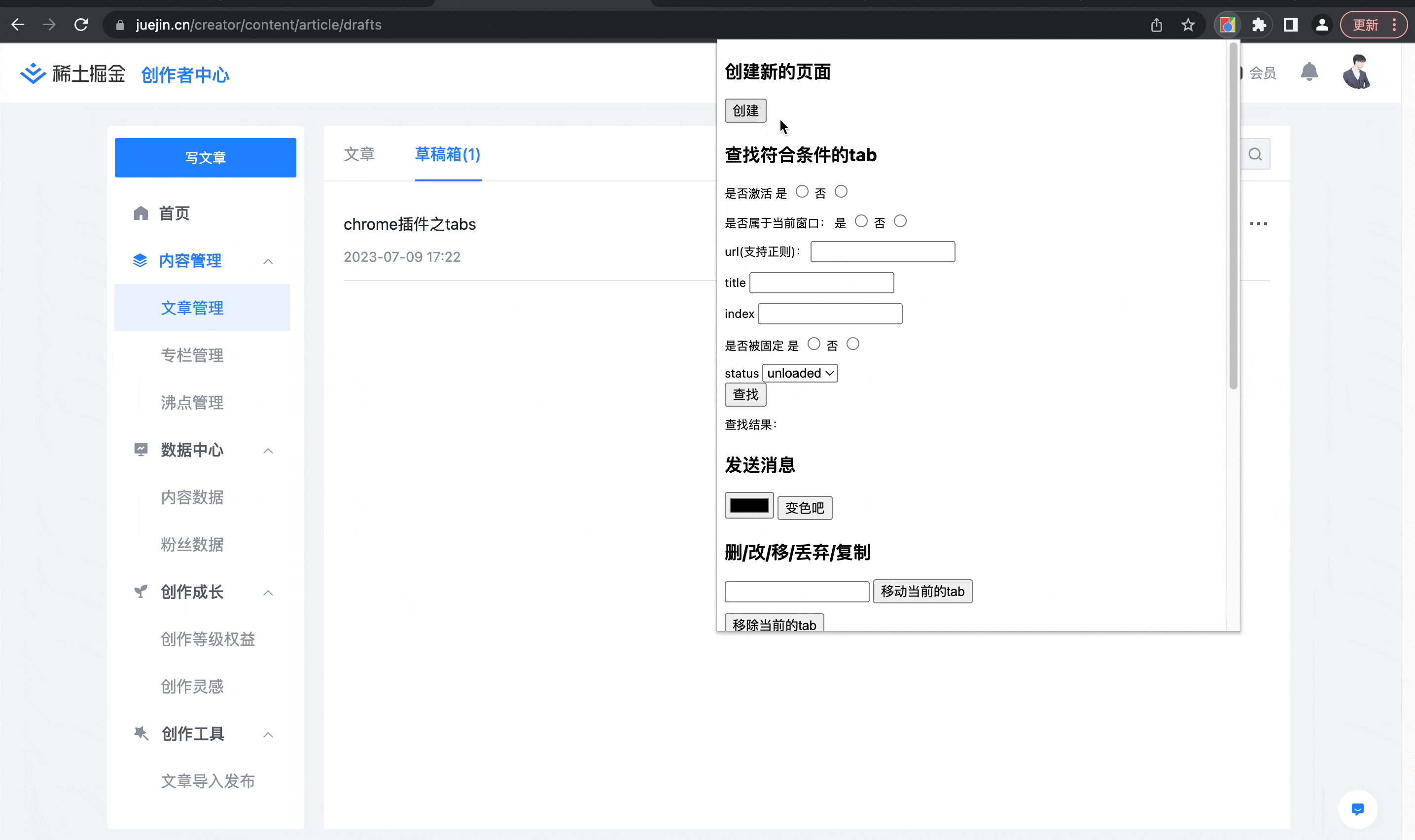Click the share page icon in address bar
Image resolution: width=1415 pixels, height=840 pixels.
(1156, 25)
